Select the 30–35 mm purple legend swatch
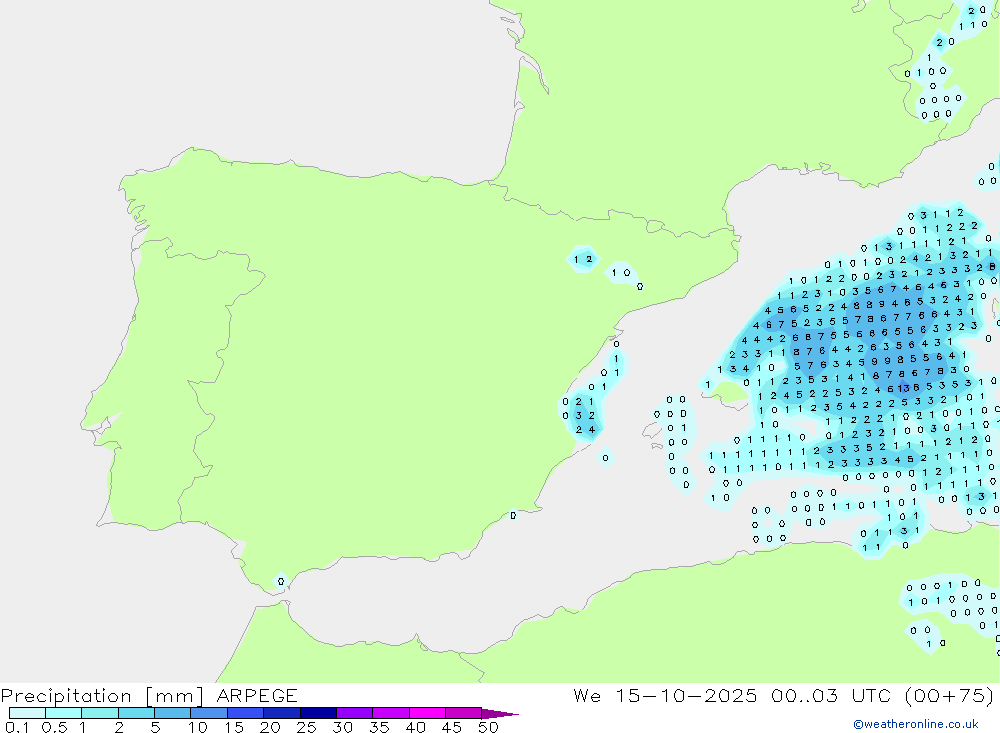 click(x=354, y=713)
